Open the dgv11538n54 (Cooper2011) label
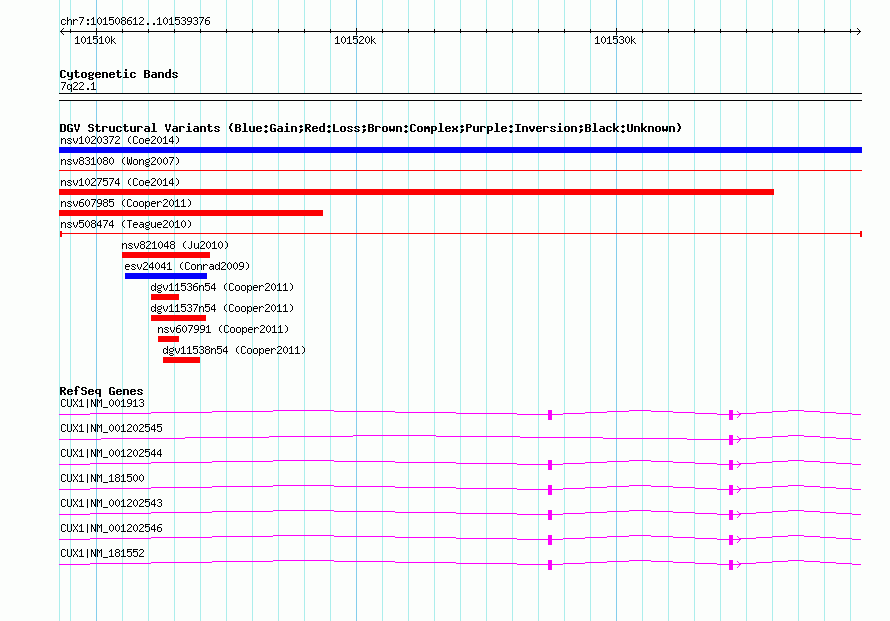Image resolution: width=890 pixels, height=621 pixels. [234, 350]
